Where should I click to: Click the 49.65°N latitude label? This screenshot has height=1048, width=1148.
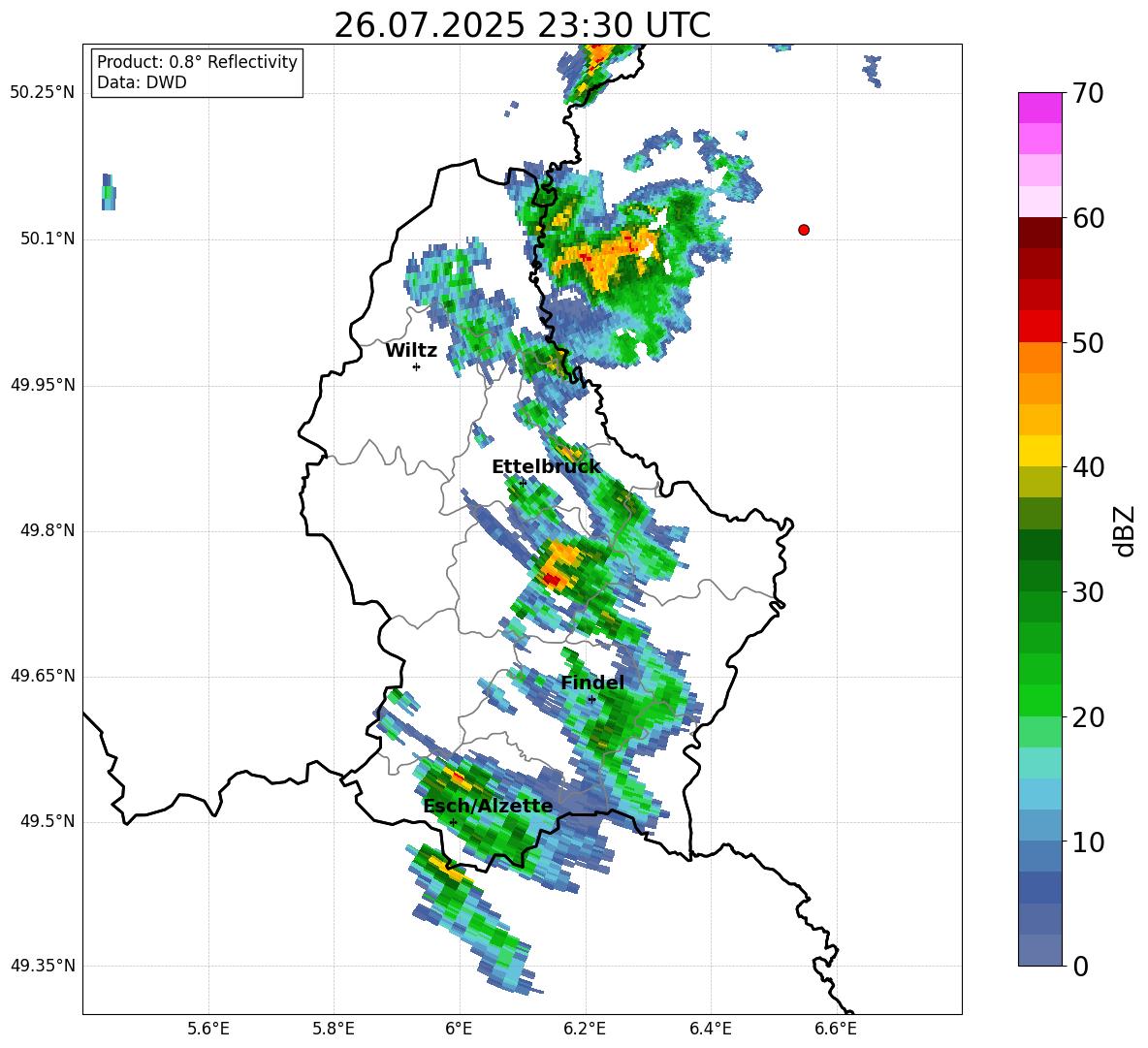(x=43, y=675)
